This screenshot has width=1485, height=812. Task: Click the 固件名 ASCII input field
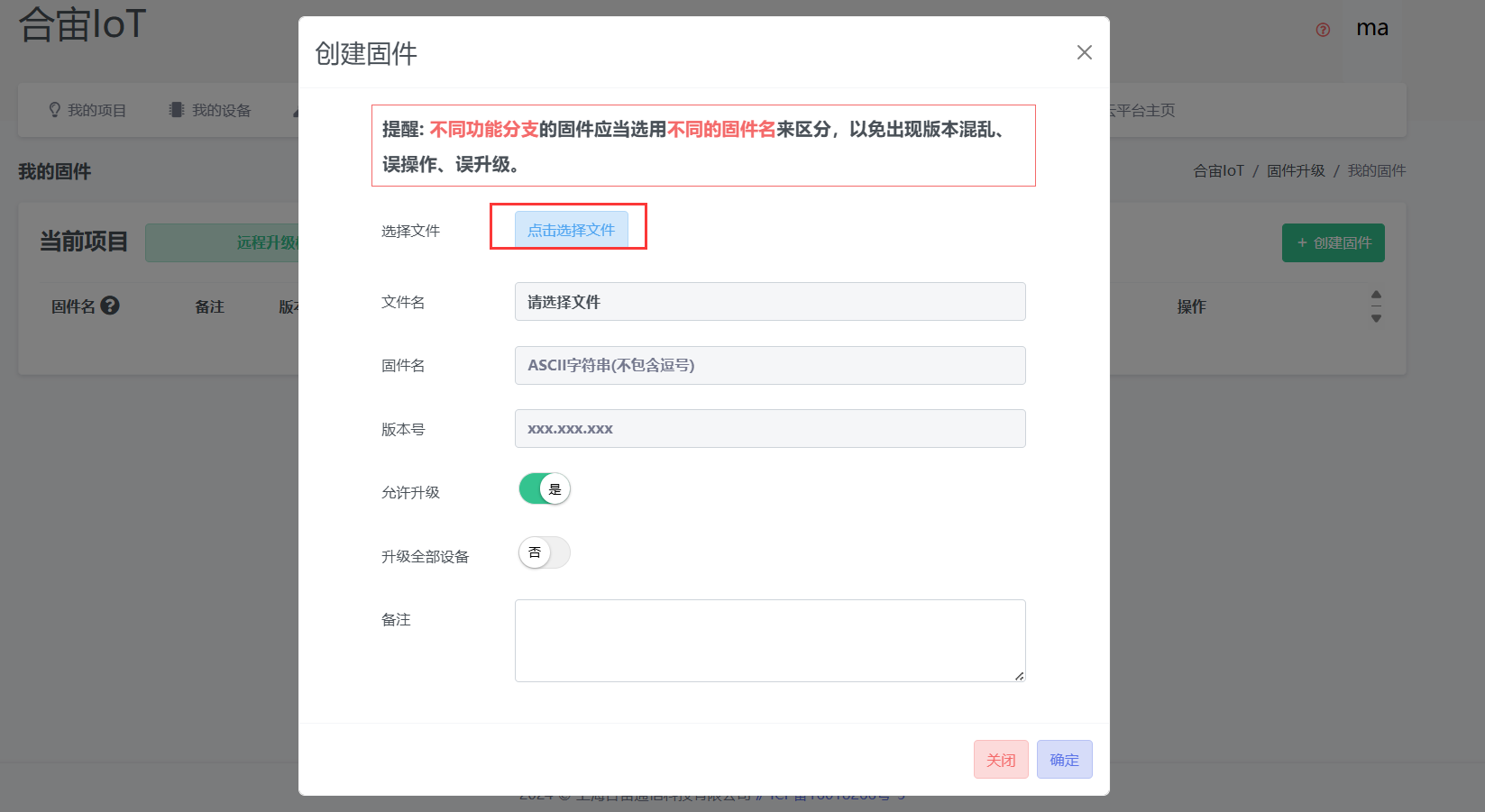coord(770,365)
